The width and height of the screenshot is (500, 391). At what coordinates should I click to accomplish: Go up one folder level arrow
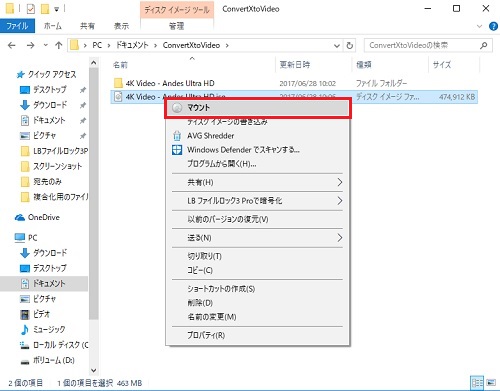59,45
